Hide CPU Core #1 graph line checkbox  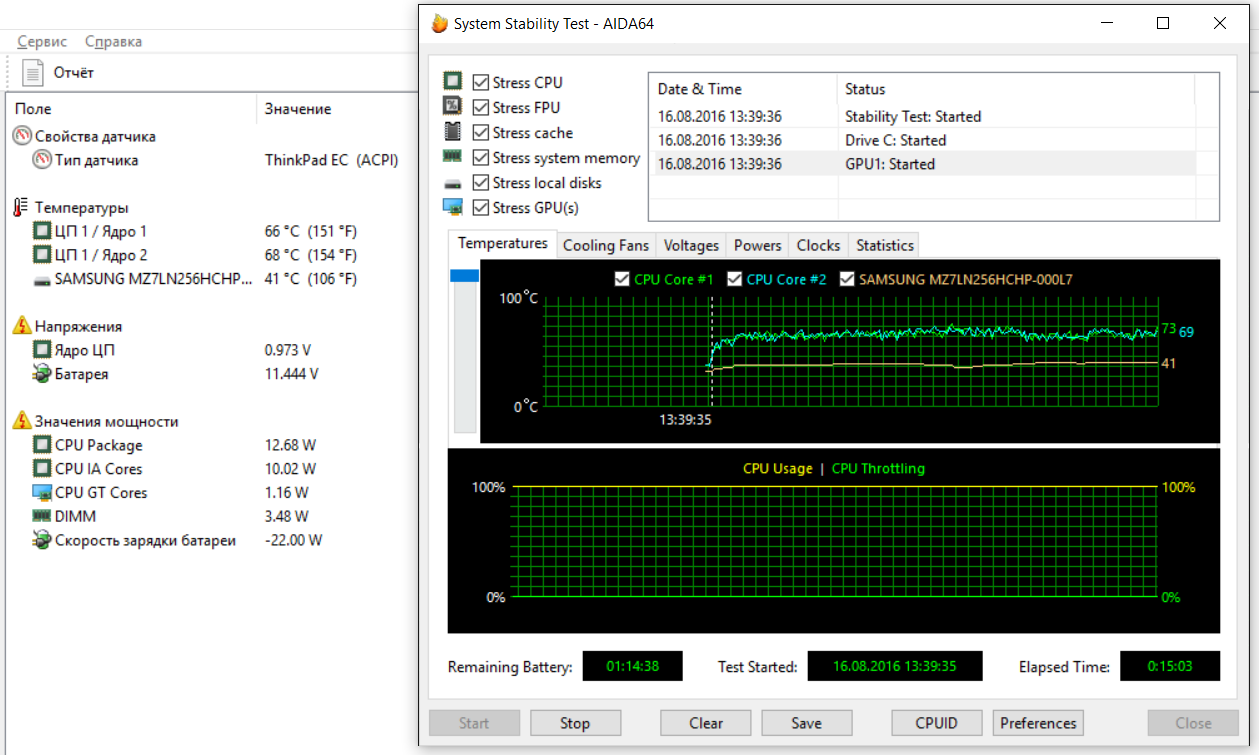pyautogui.click(x=622, y=279)
